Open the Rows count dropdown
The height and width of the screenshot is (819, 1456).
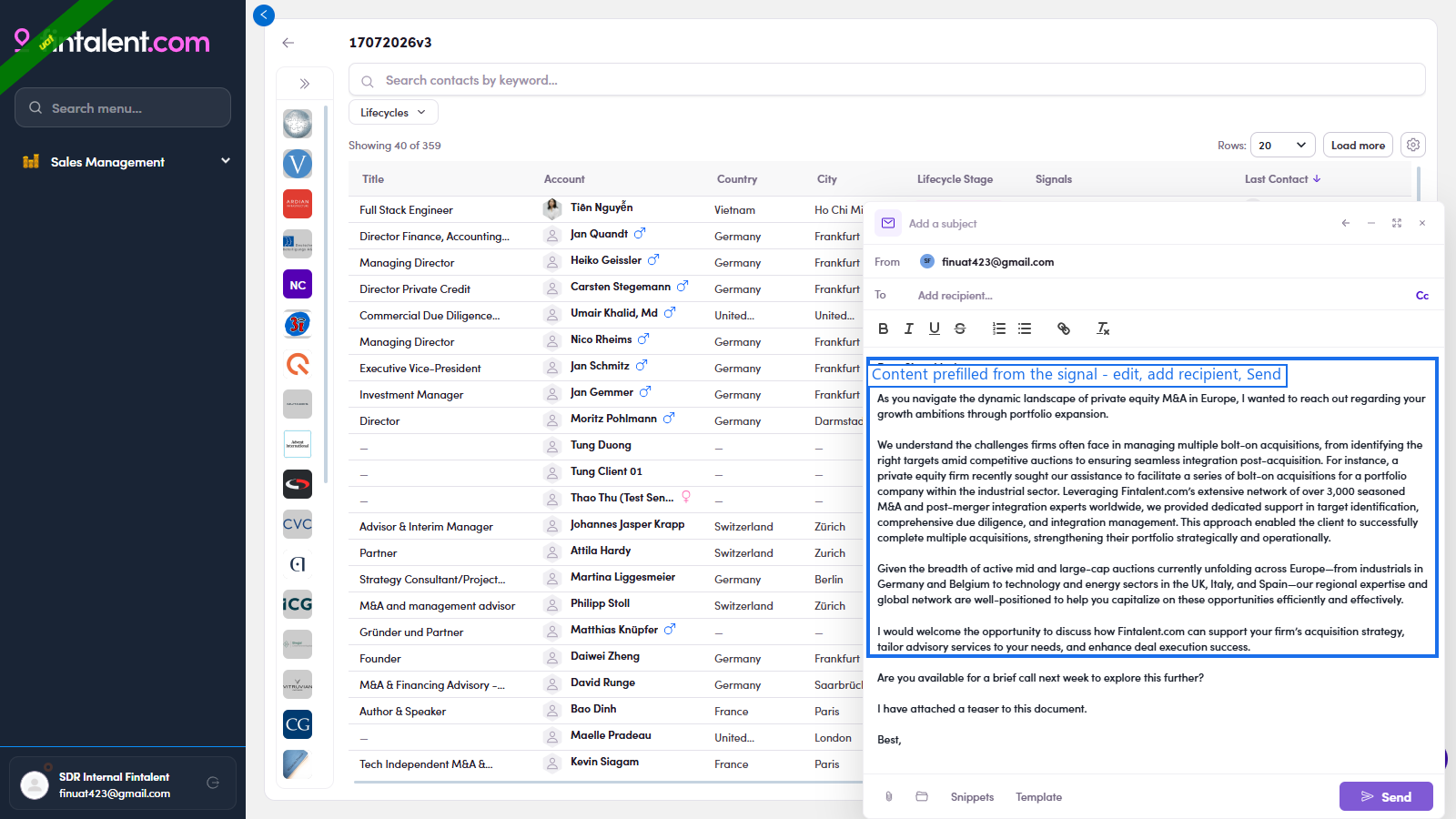click(x=1283, y=145)
